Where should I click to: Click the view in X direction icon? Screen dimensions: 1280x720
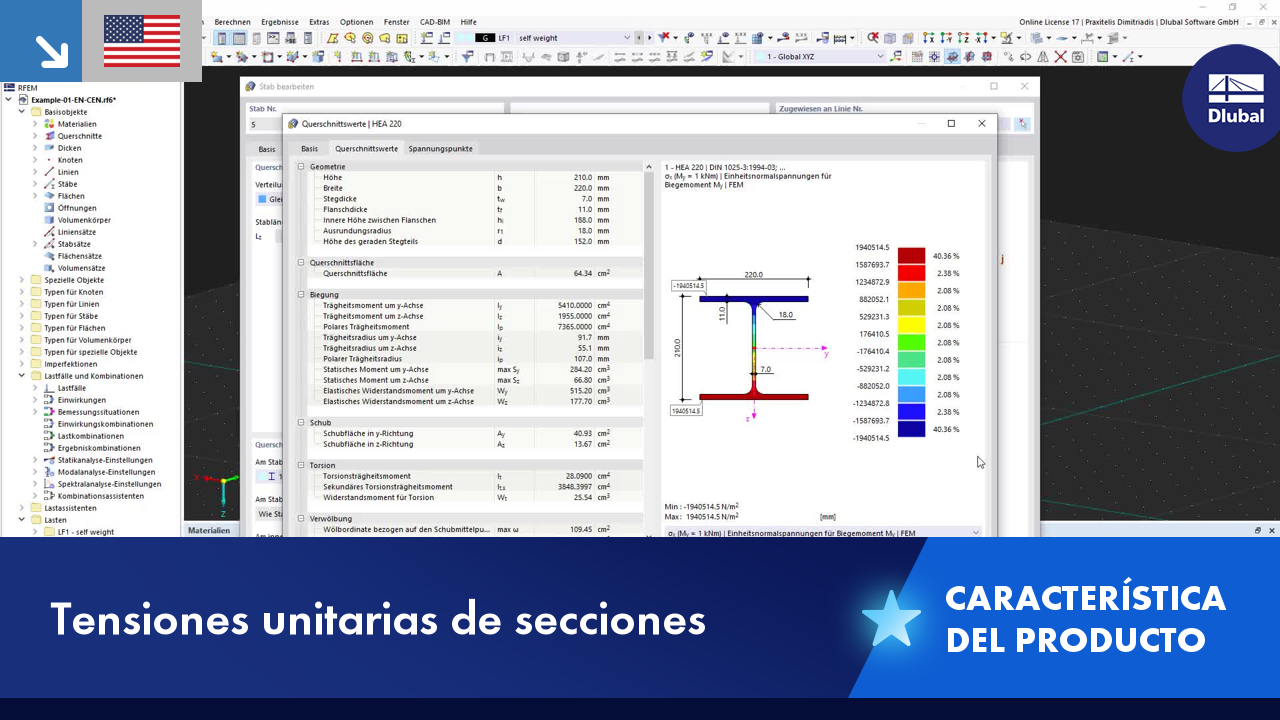(929, 38)
